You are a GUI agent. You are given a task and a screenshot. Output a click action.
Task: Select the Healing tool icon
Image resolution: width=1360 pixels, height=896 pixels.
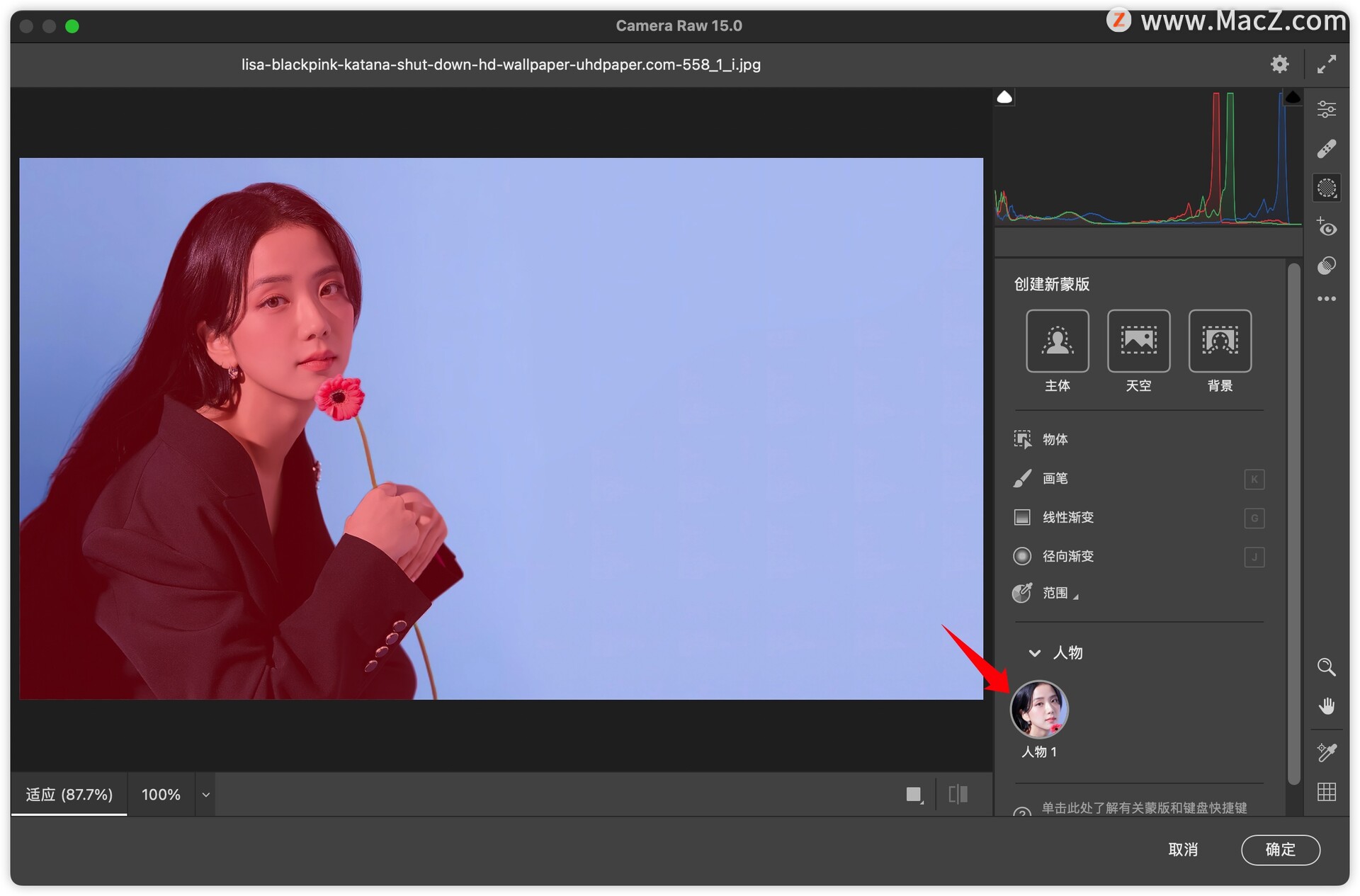click(1326, 149)
